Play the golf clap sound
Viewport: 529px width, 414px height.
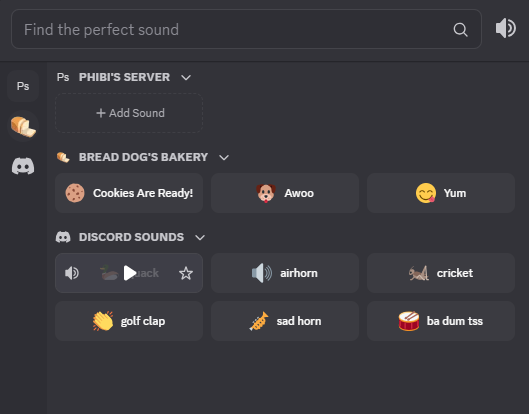129,321
